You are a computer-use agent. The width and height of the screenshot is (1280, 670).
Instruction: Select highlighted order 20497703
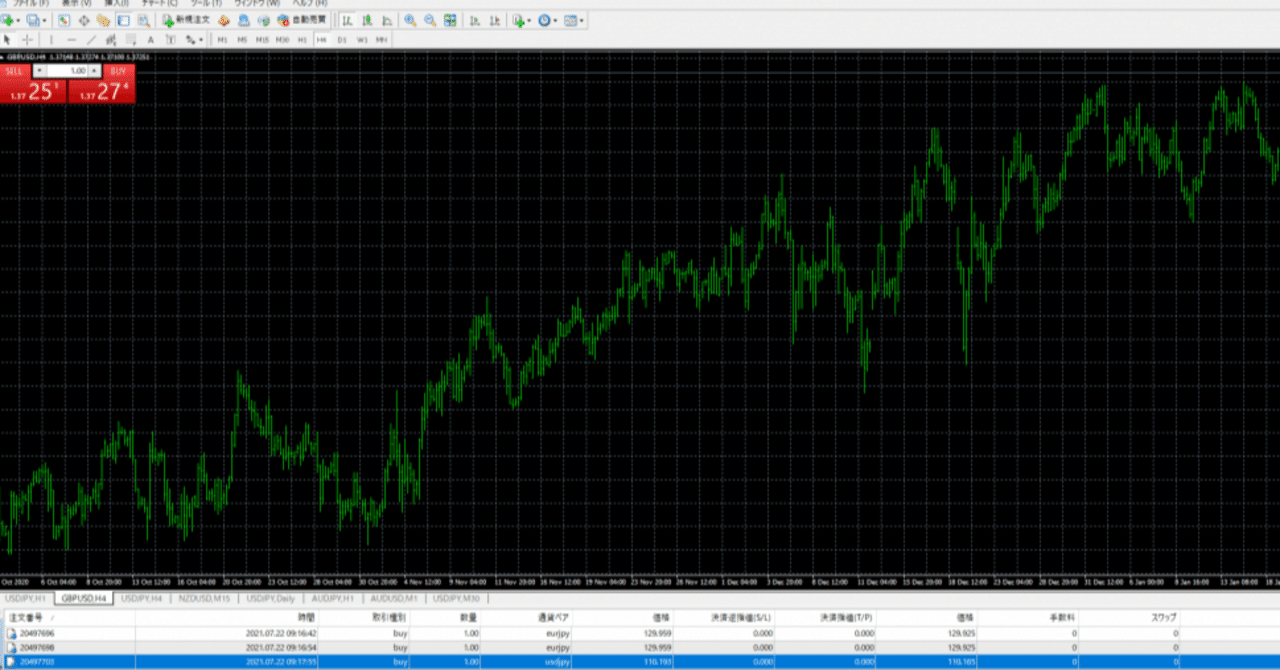coord(640,662)
